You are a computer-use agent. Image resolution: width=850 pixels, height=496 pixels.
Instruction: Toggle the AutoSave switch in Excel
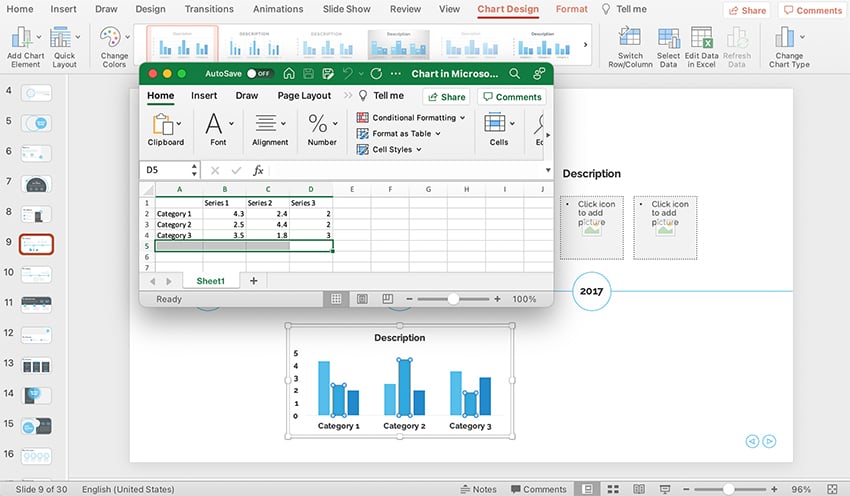[260, 74]
